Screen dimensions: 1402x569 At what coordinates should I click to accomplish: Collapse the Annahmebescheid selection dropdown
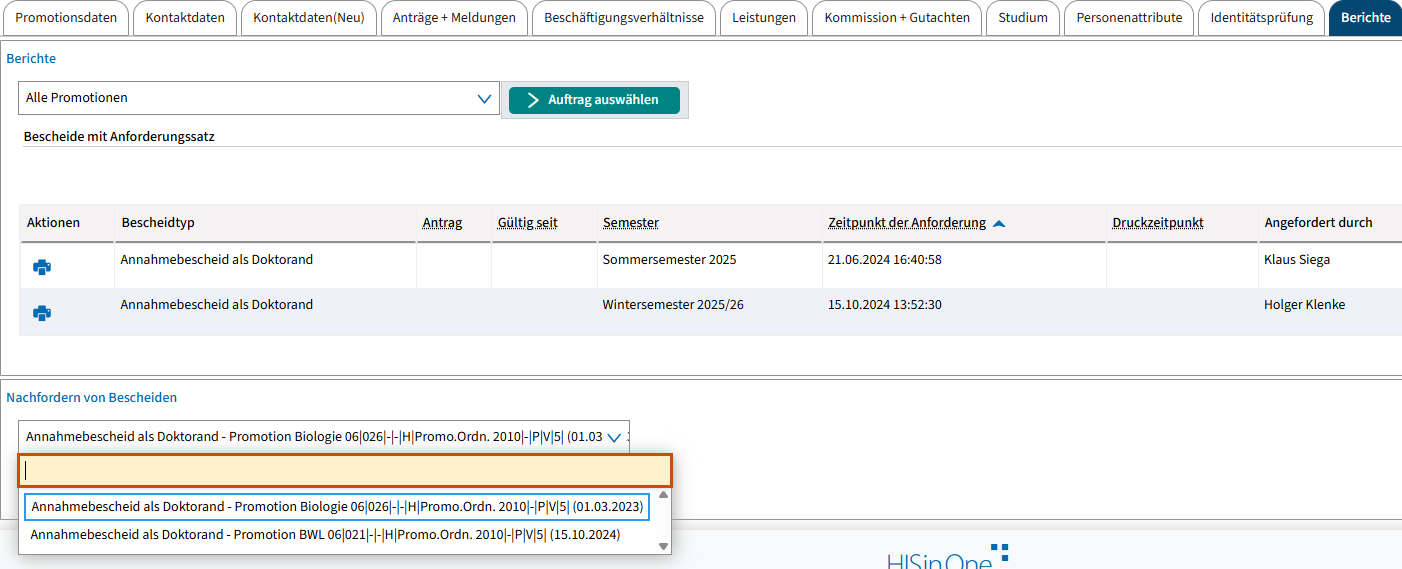[614, 437]
